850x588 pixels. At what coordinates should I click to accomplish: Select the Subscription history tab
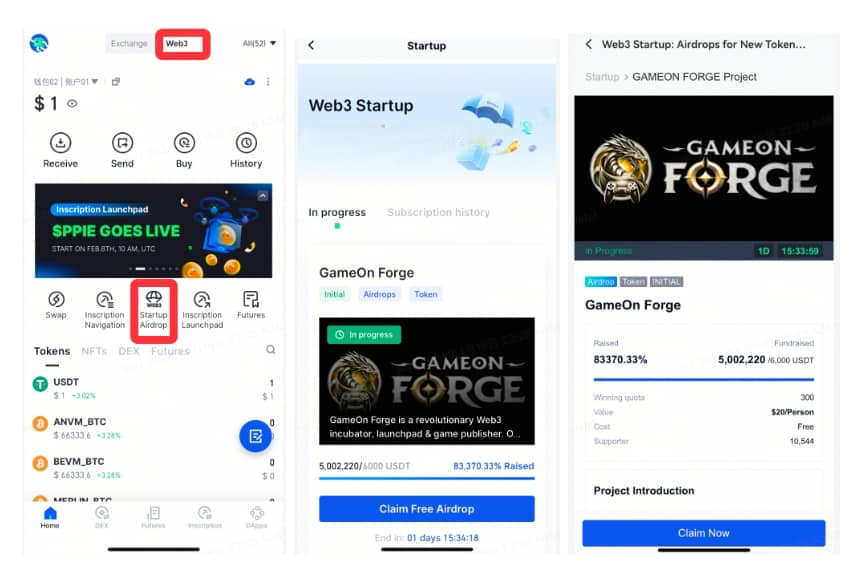point(439,212)
